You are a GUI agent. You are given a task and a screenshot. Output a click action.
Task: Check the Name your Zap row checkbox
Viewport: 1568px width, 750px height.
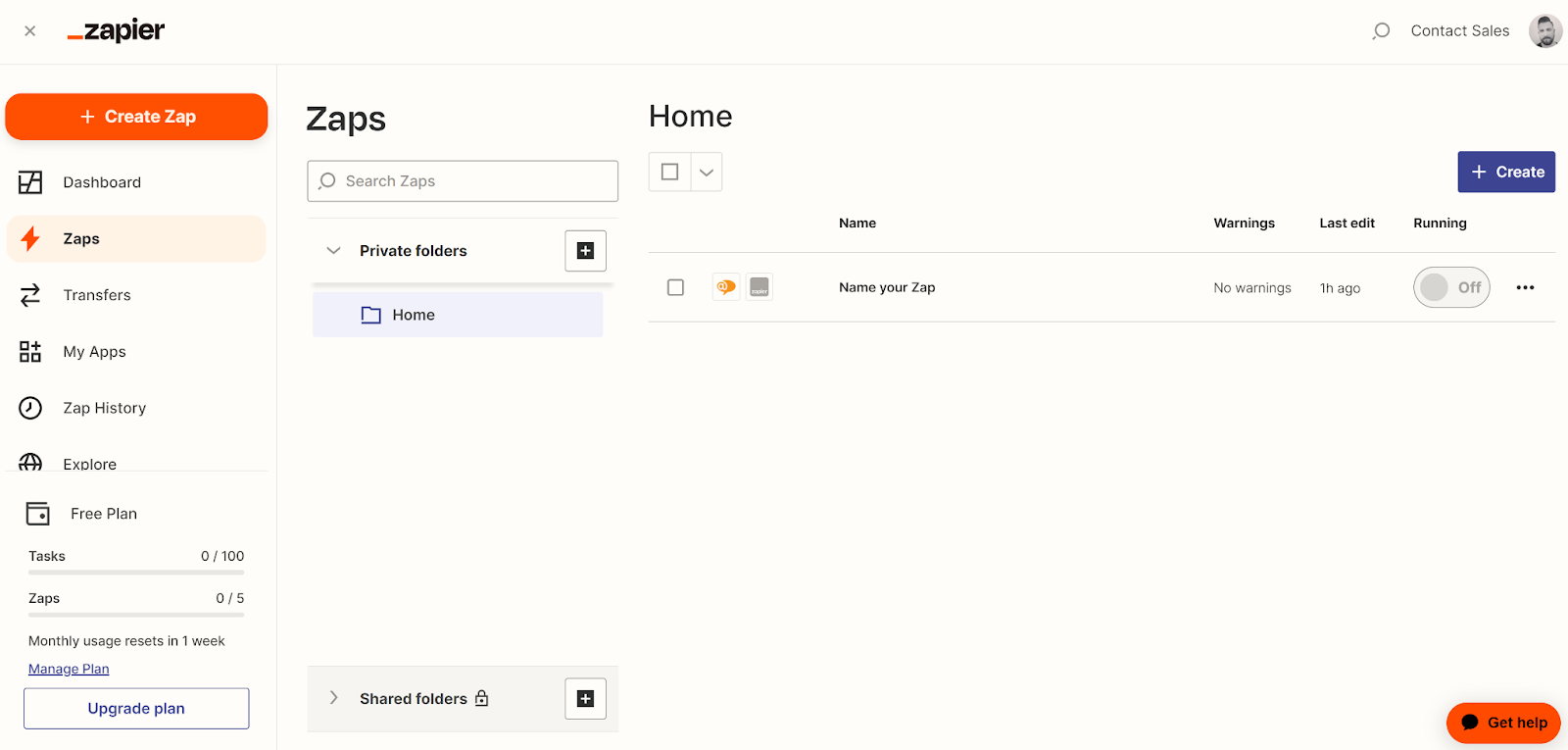coord(675,287)
